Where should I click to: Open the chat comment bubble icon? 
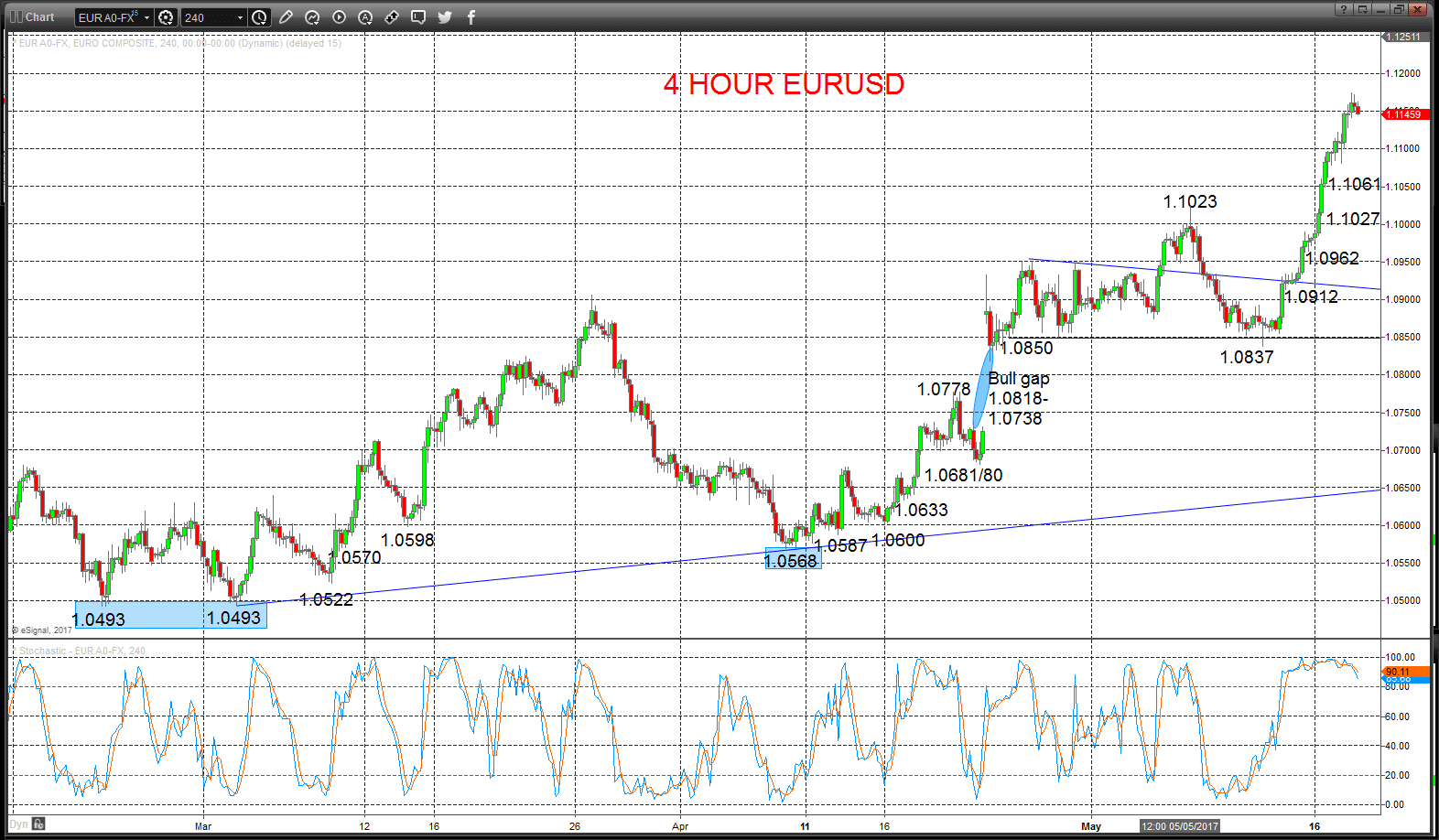(418, 17)
